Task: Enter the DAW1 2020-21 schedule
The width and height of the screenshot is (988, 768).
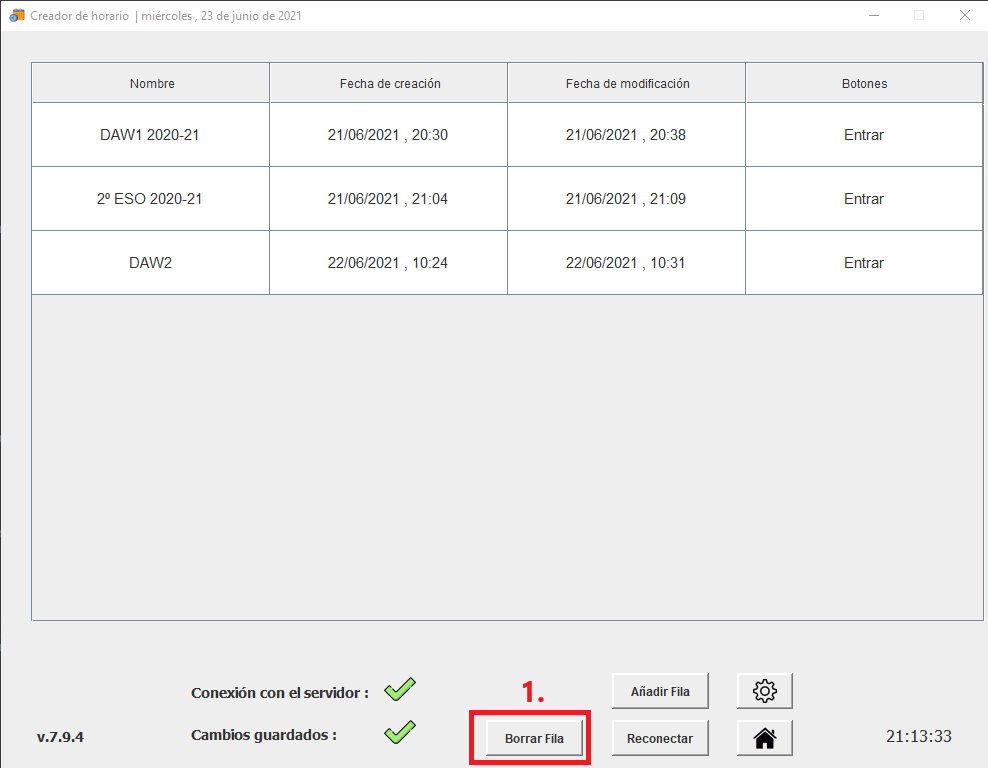Action: point(863,135)
